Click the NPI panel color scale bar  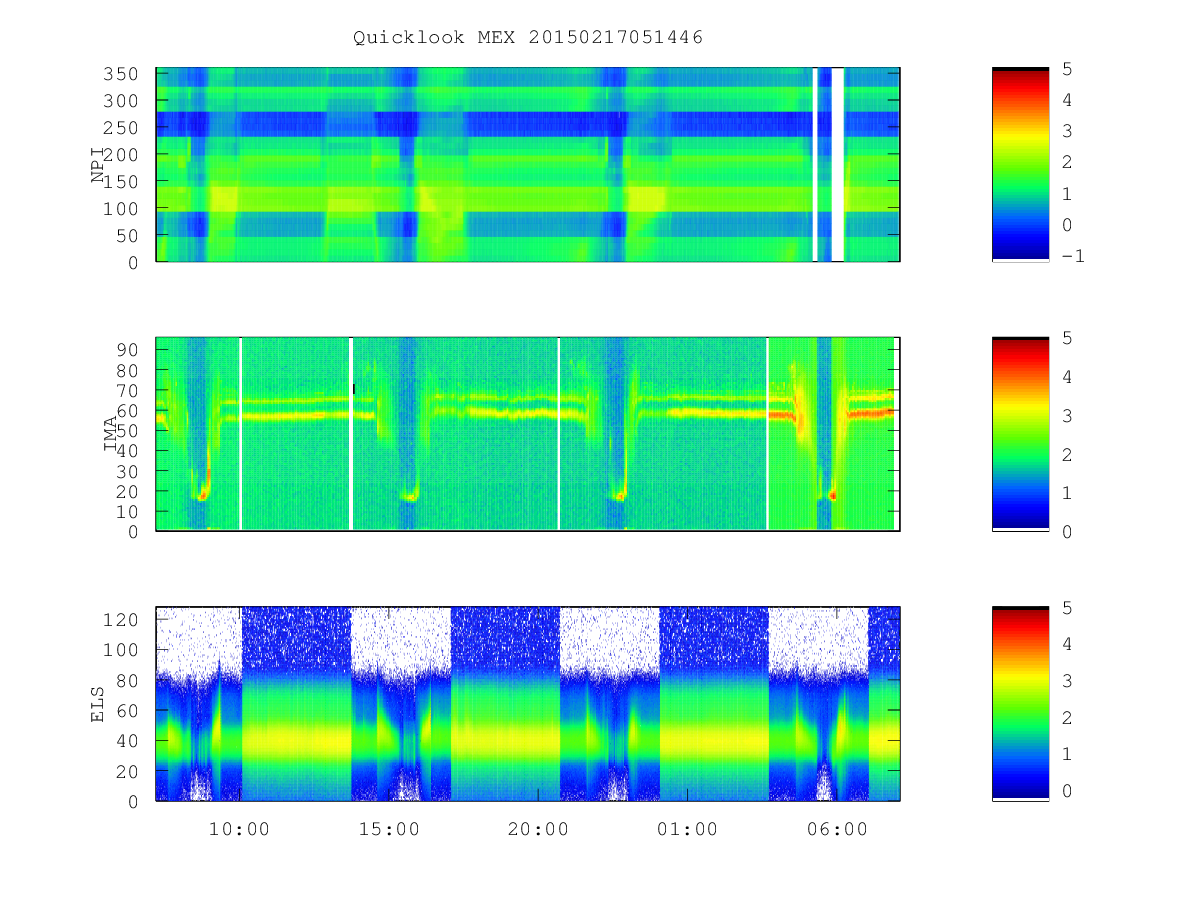(1020, 165)
